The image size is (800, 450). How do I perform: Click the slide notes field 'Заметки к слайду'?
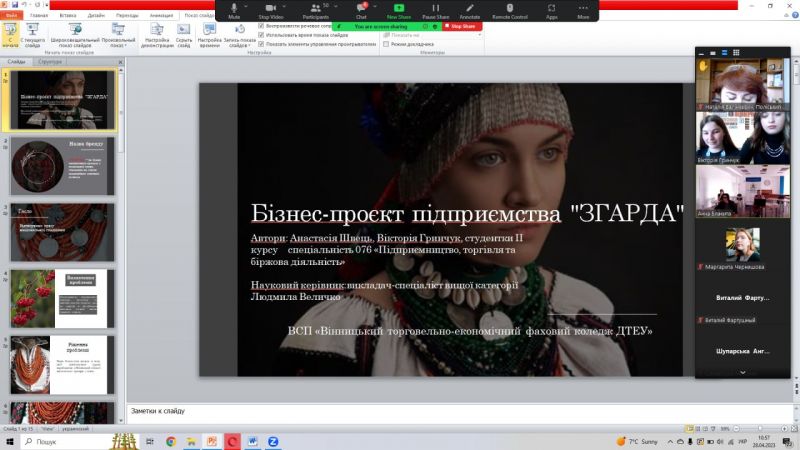[458, 413]
